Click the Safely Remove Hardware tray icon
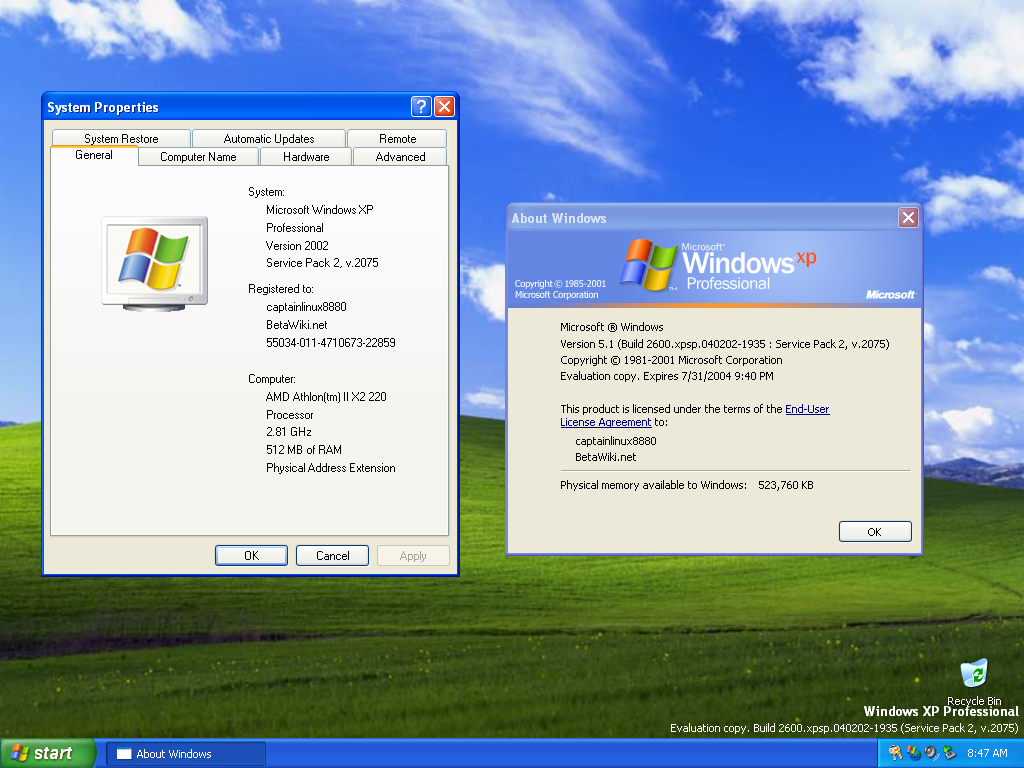The height and width of the screenshot is (768, 1024). point(949,753)
